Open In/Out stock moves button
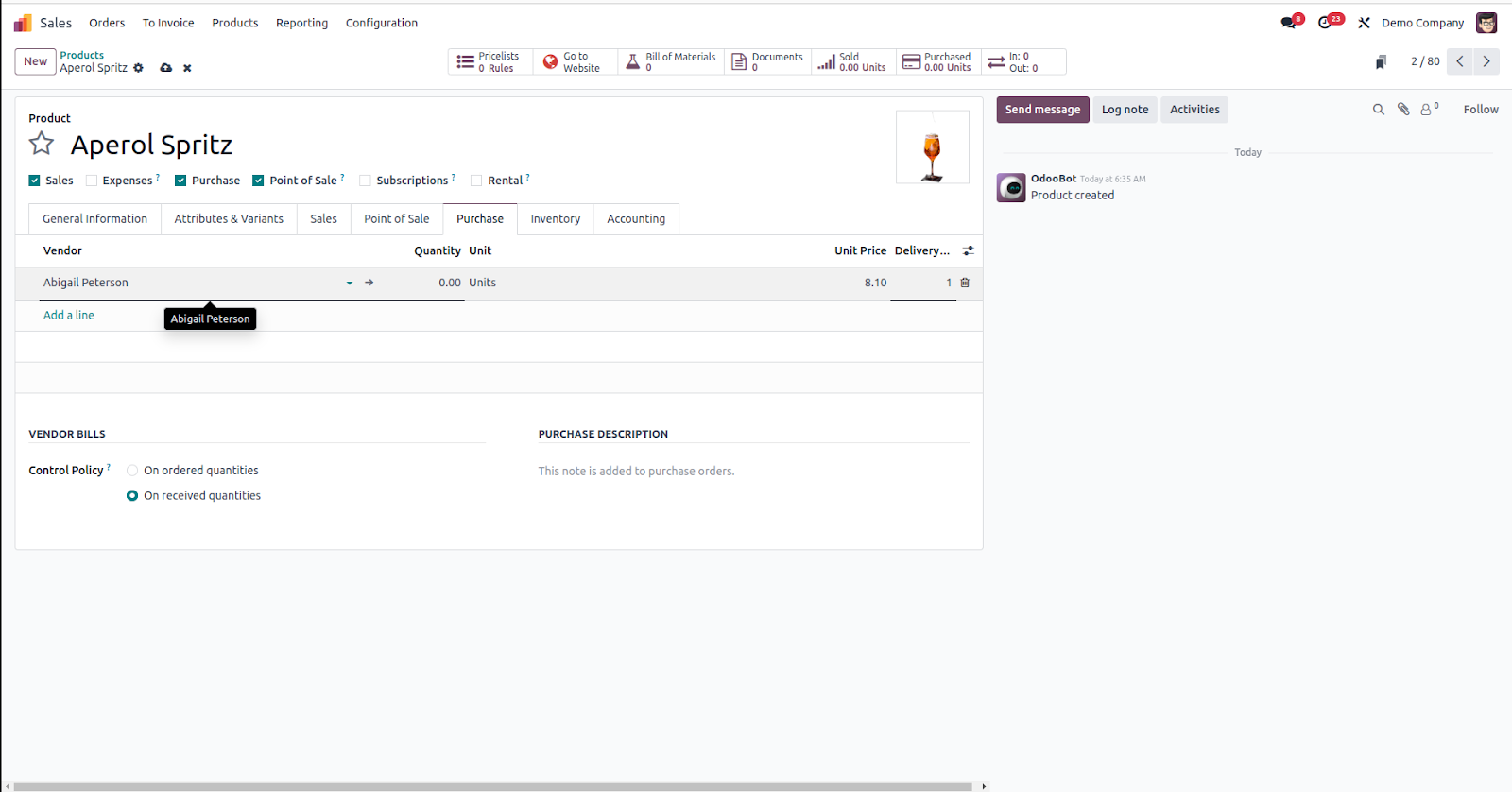Image resolution: width=1512 pixels, height=792 pixels. point(1023,61)
